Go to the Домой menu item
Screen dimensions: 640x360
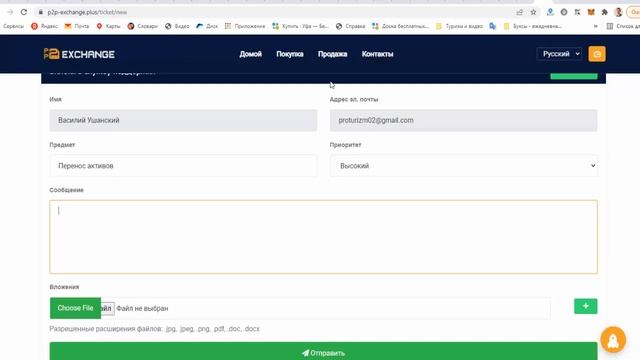pyautogui.click(x=250, y=54)
